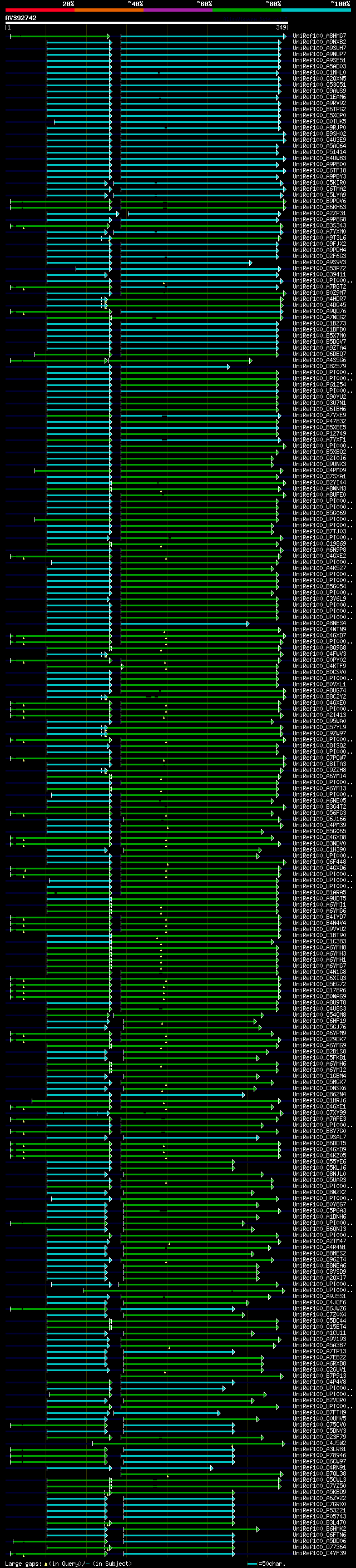The height and width of the screenshot is (1568, 356).
Task: Select the UniRef100_B6TPG2 label
Action: pyautogui.click(x=319, y=109)
